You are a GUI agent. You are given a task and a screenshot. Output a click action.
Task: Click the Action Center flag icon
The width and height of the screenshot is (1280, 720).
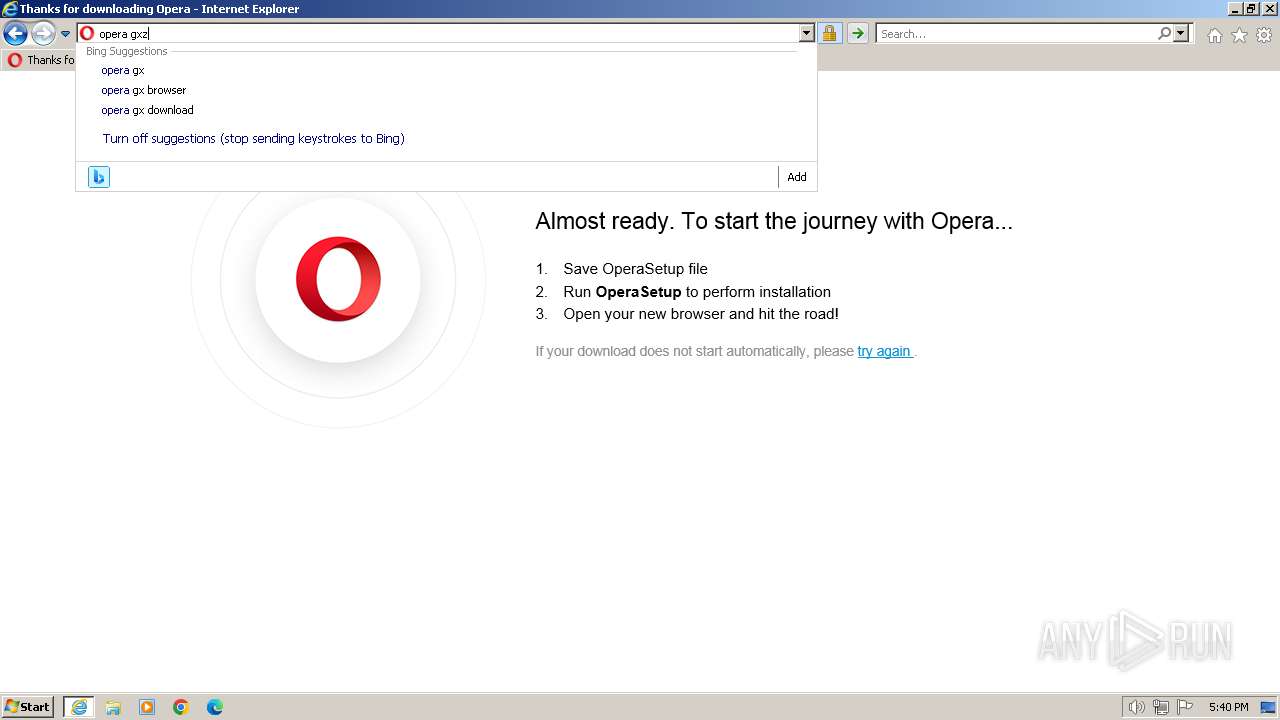pos(1185,707)
